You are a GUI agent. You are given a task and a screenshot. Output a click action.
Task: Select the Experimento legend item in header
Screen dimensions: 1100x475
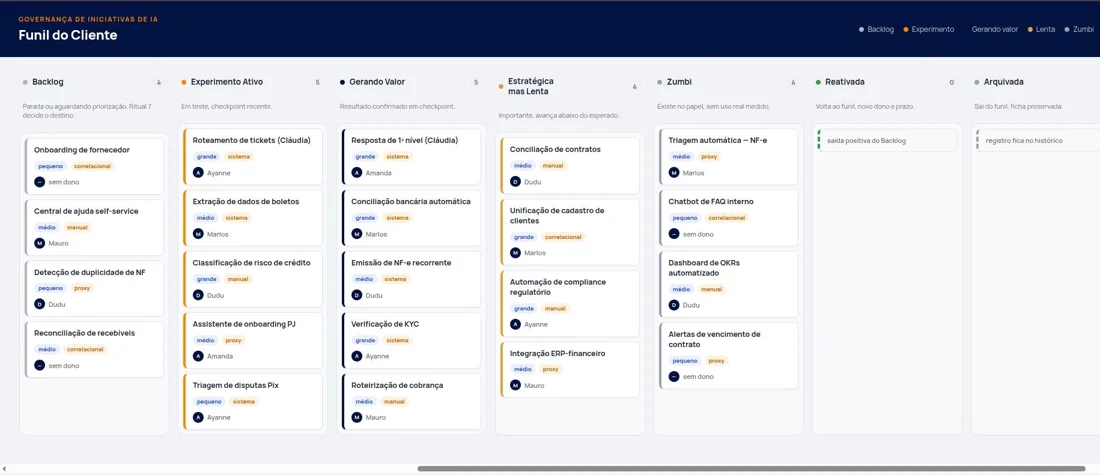pyautogui.click(x=929, y=29)
